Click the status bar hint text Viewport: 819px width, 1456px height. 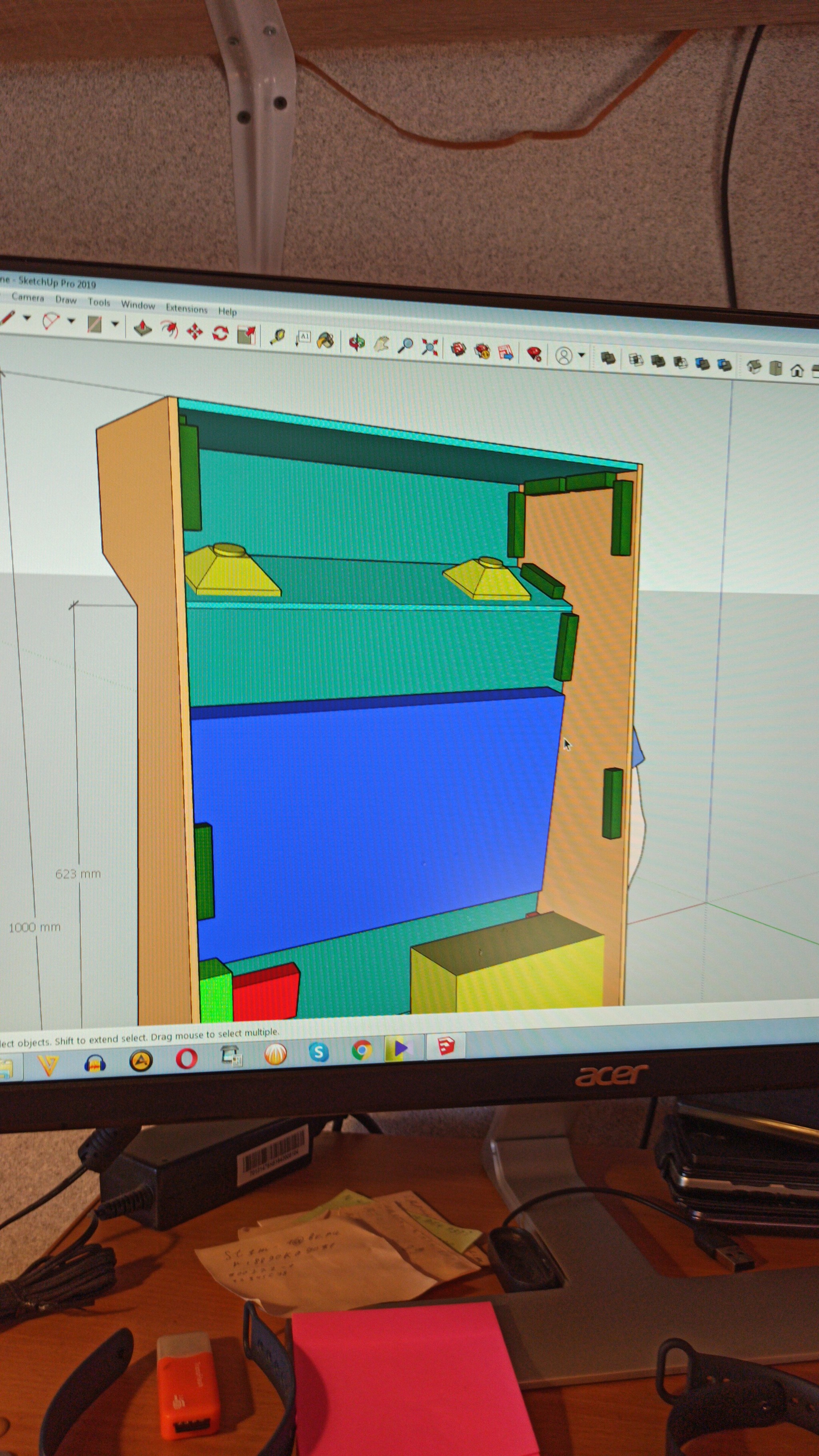[x=140, y=1038]
